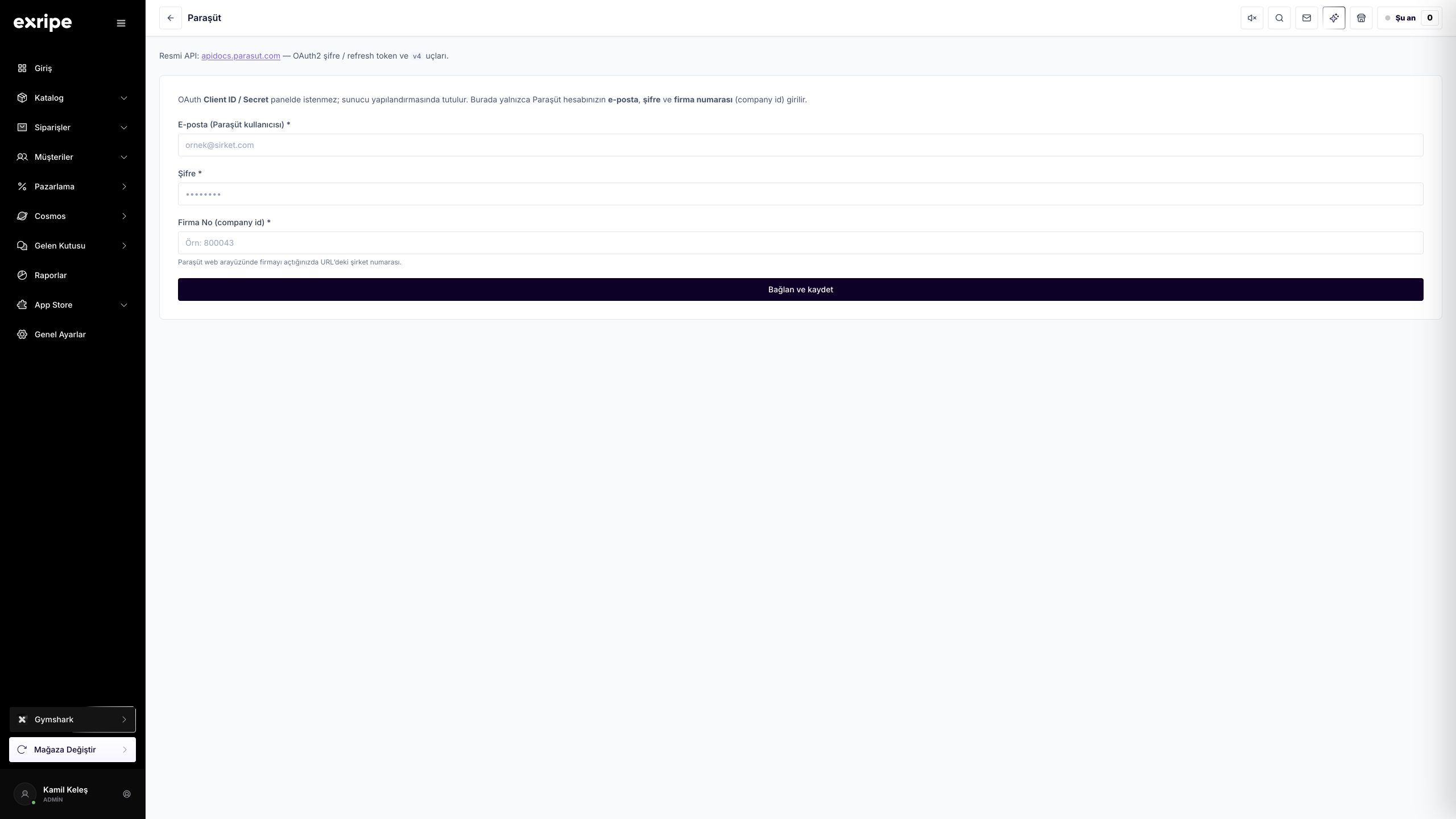Open search from the top bar
This screenshot has height=819, width=1456.
point(1279,18)
